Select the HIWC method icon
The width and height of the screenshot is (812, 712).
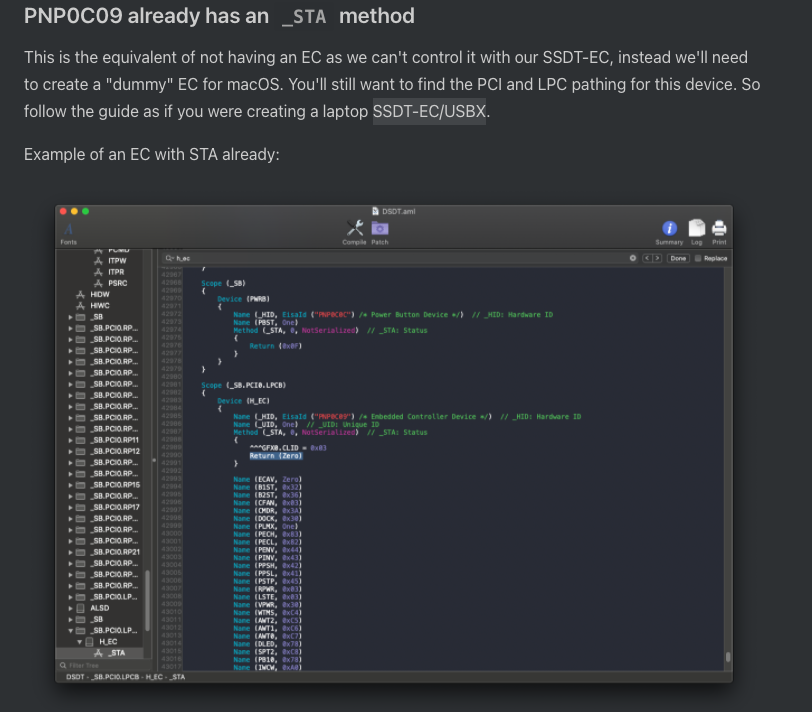point(80,306)
